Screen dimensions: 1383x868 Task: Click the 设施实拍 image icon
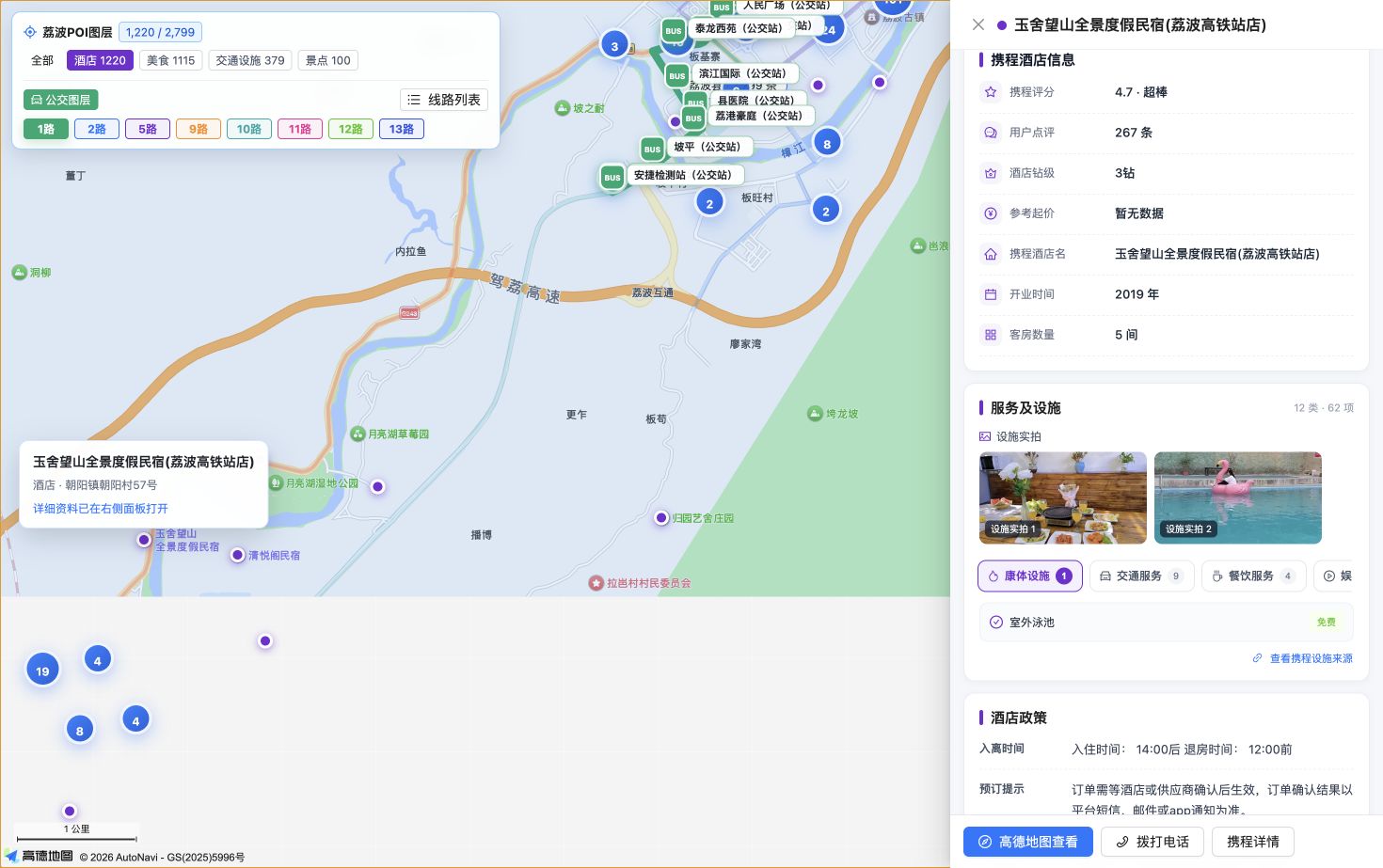coord(985,436)
